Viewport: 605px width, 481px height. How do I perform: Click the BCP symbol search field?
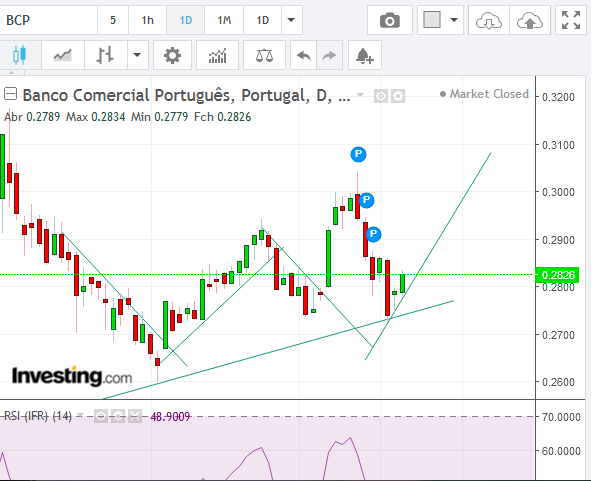click(x=48, y=20)
